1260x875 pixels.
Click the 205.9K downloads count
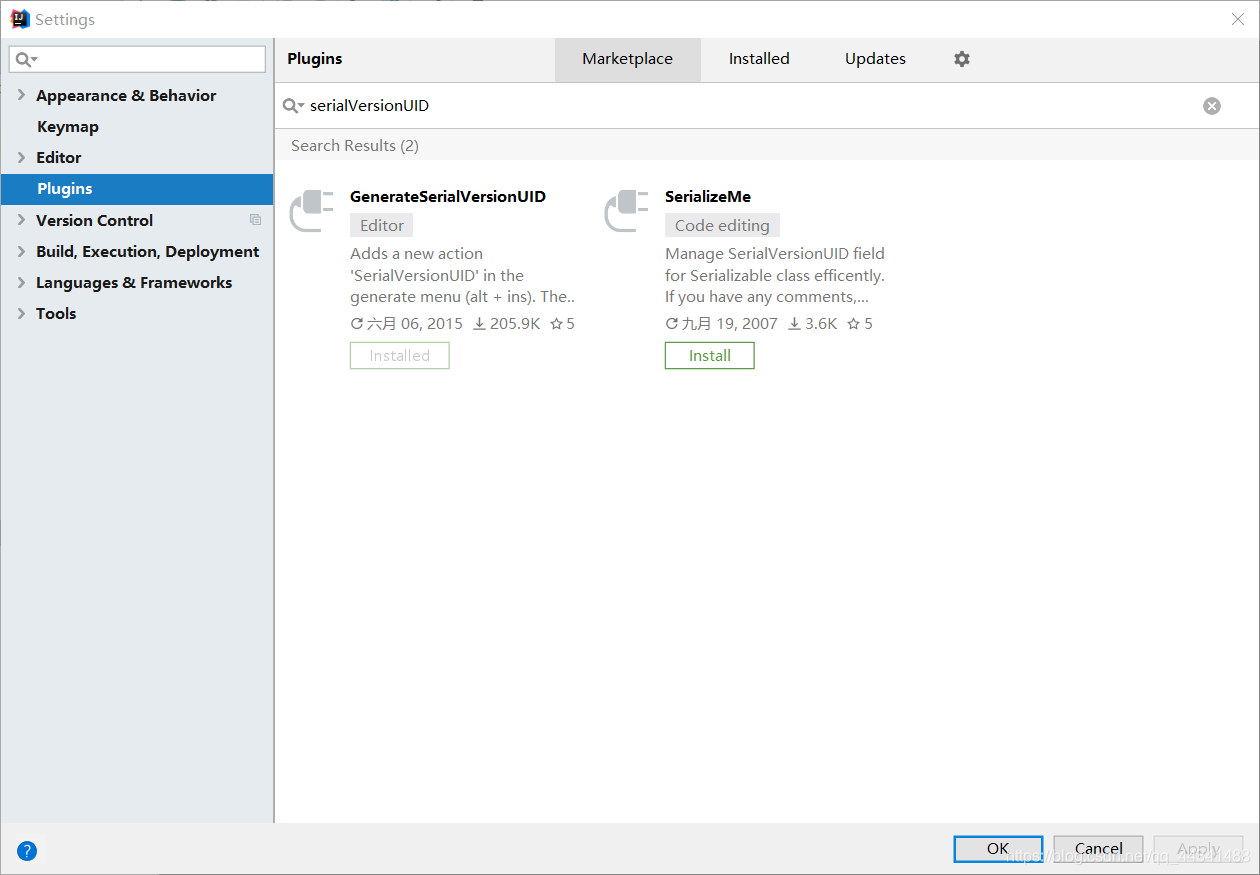point(507,324)
